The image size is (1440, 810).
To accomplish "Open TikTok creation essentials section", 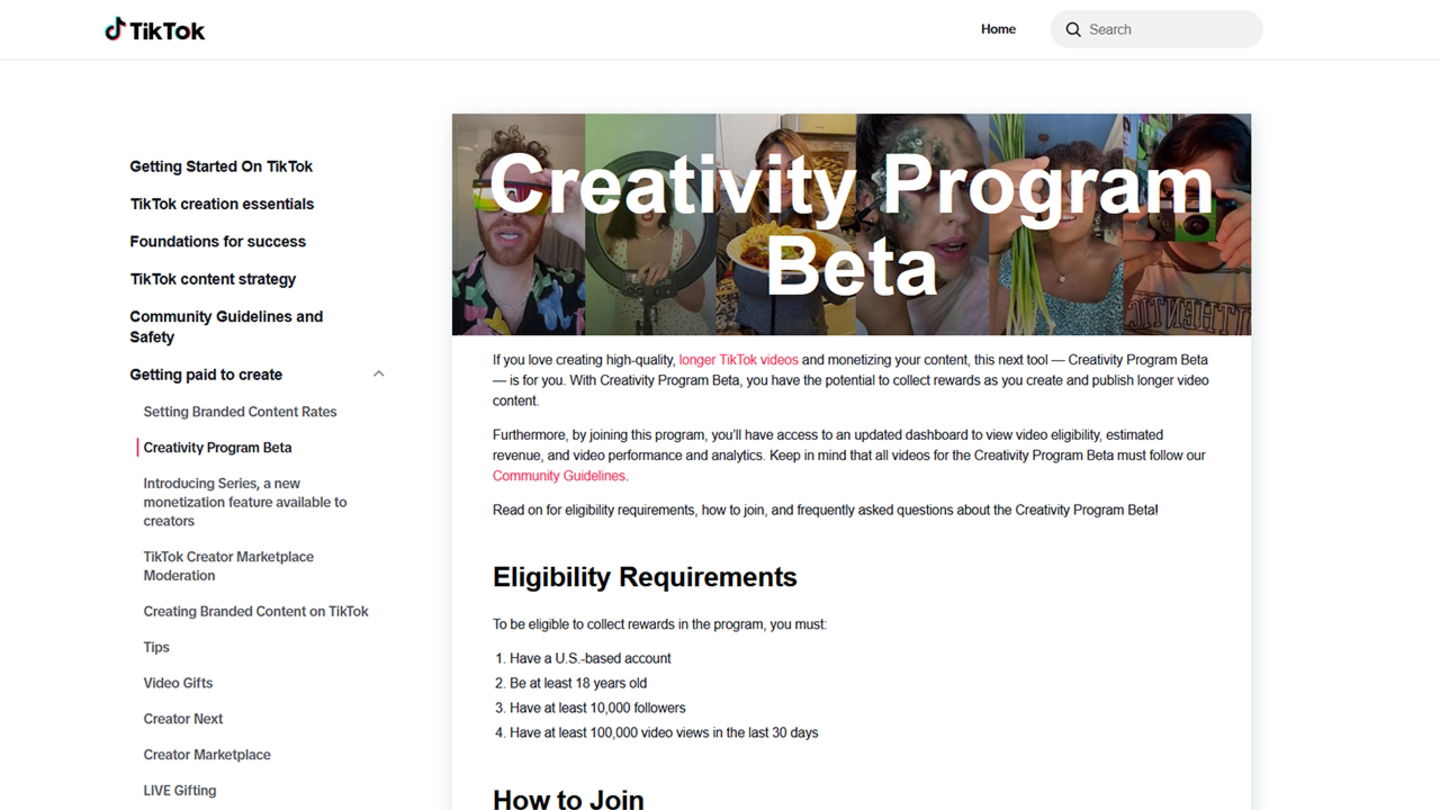I will [x=222, y=204].
